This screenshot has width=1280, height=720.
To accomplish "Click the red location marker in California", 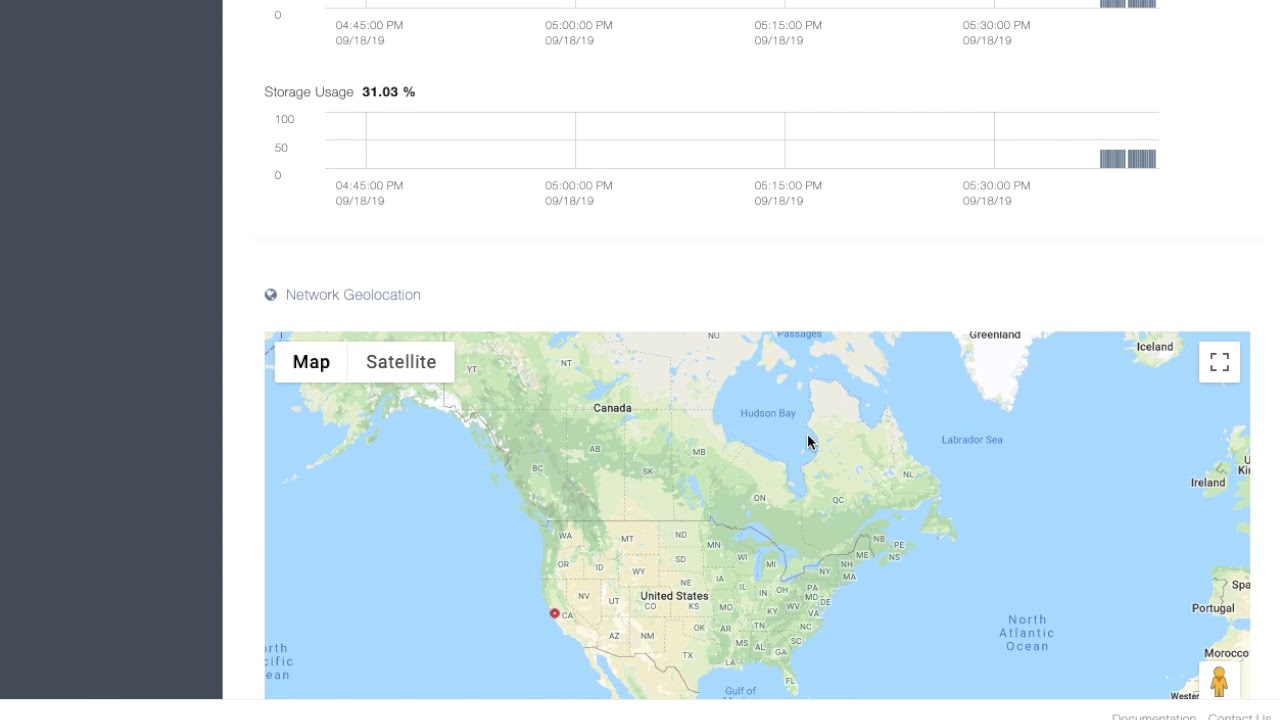I will (554, 613).
